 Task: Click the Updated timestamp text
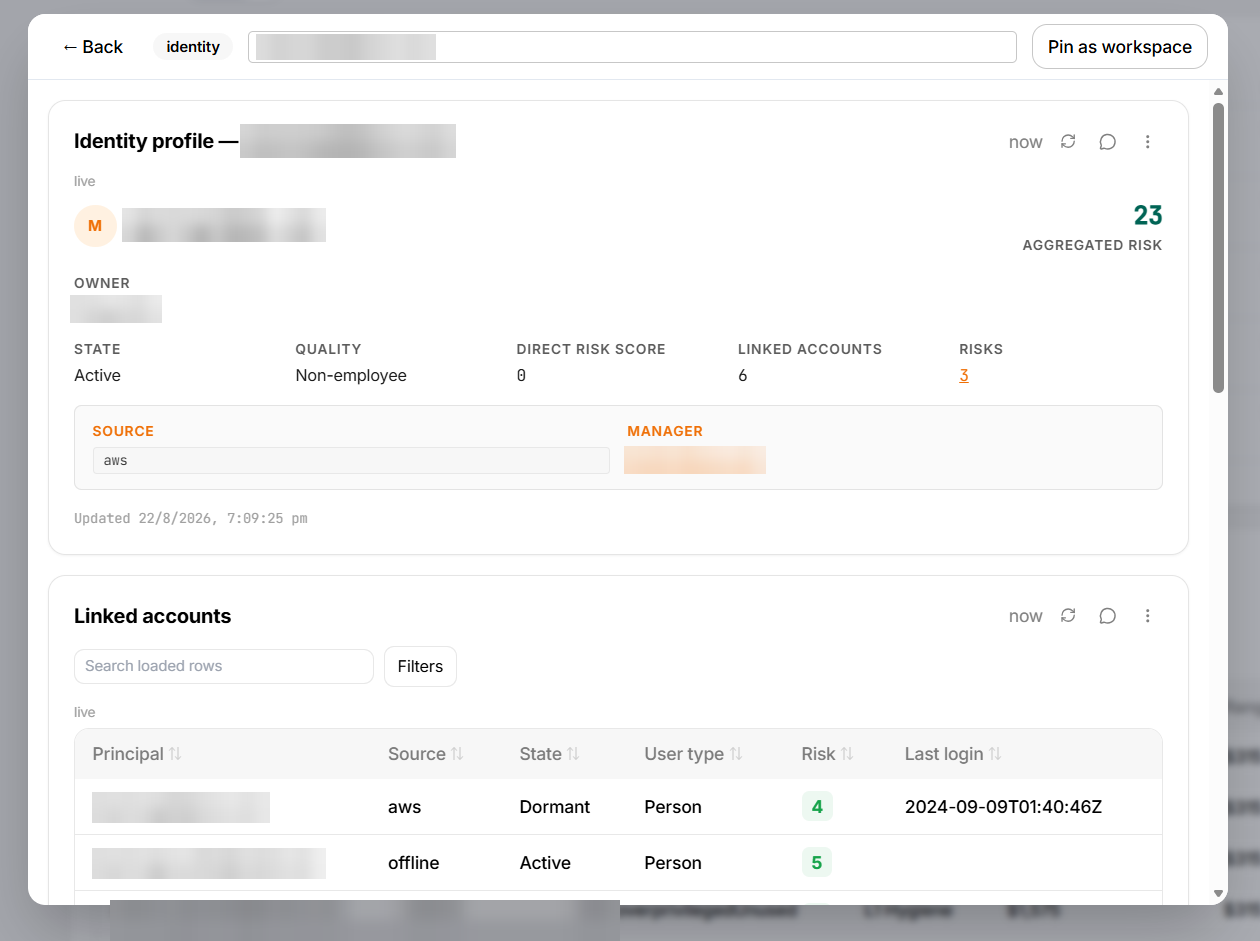[x=191, y=519]
